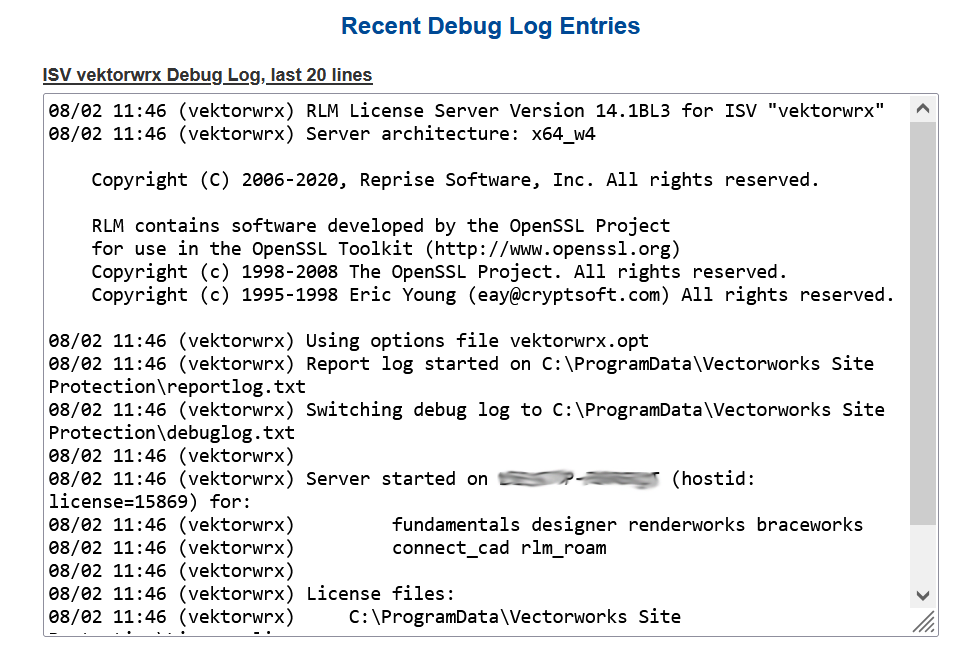The height and width of the screenshot is (666, 963).
Task: Click the Reprise Software copyright line
Action: click(x=455, y=180)
